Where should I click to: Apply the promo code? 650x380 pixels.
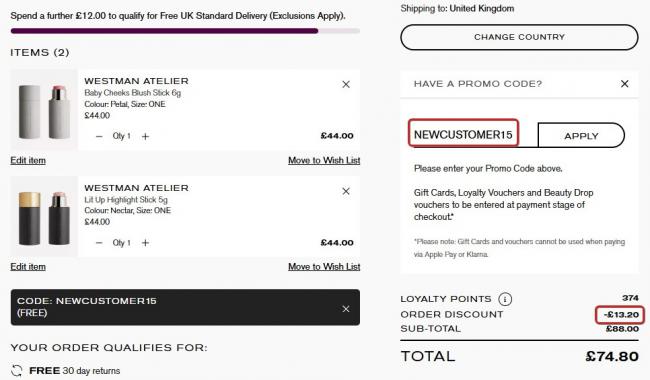click(581, 136)
